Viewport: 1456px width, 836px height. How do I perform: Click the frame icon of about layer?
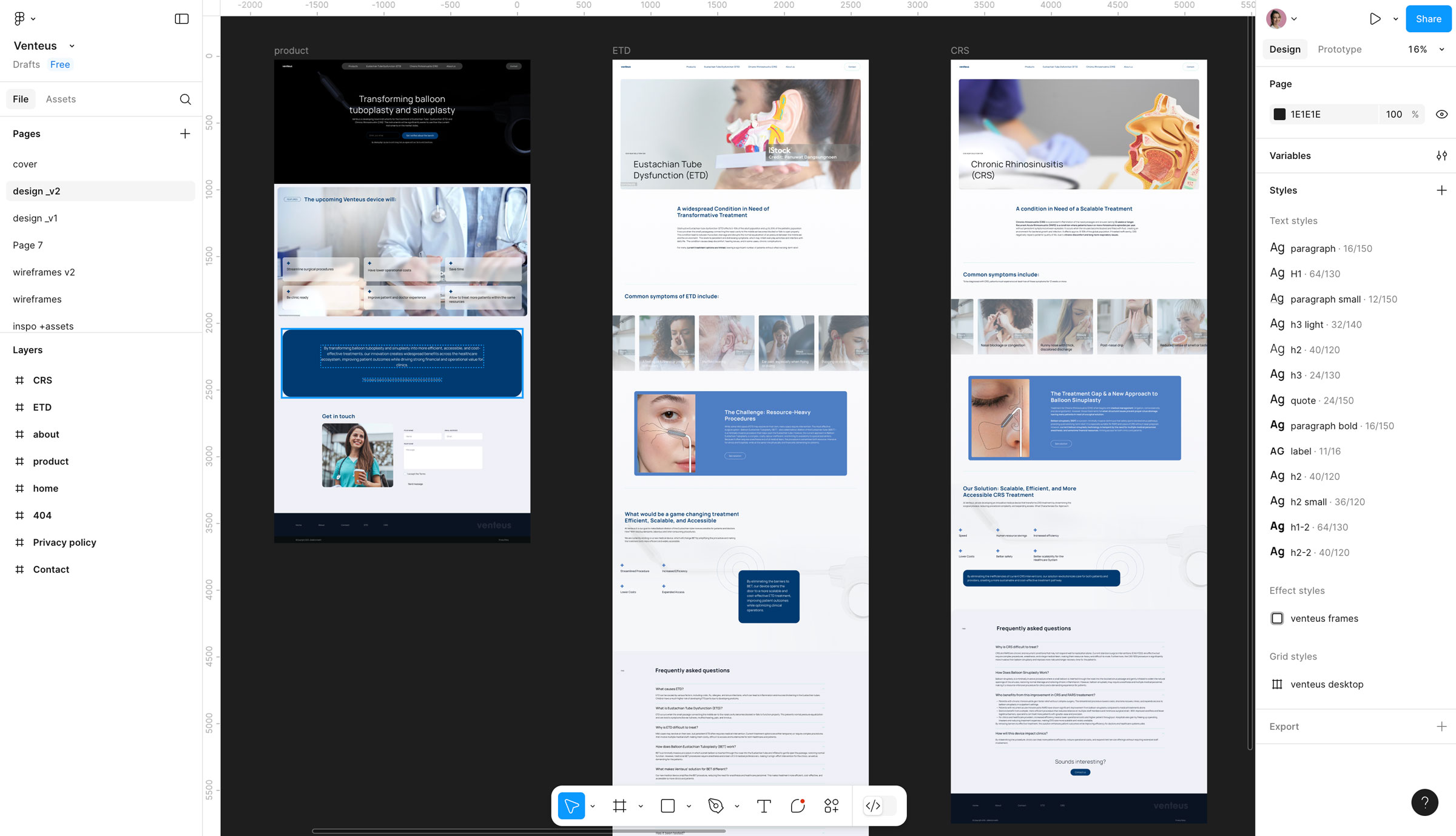(19, 434)
